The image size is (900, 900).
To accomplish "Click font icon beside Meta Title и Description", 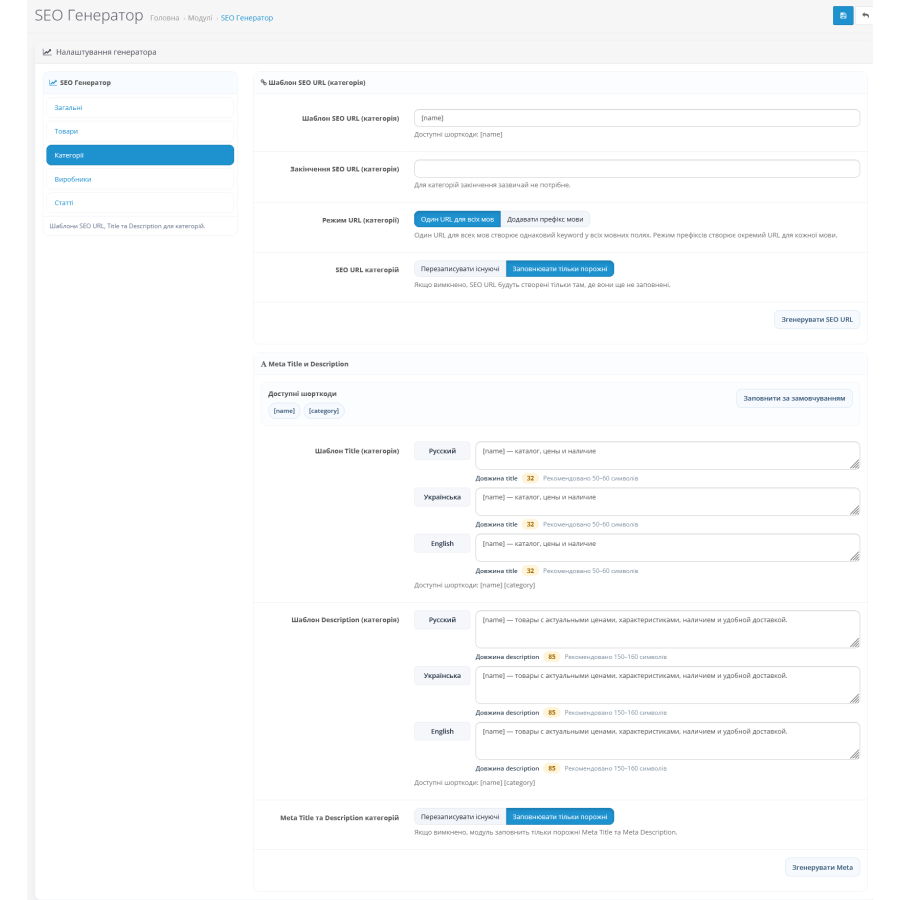I will [x=263, y=364].
